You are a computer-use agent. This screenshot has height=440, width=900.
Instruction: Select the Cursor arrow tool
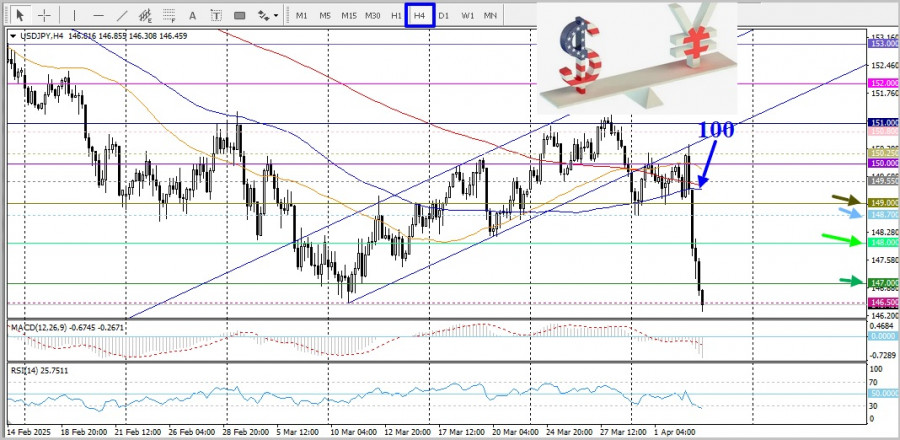coord(21,15)
